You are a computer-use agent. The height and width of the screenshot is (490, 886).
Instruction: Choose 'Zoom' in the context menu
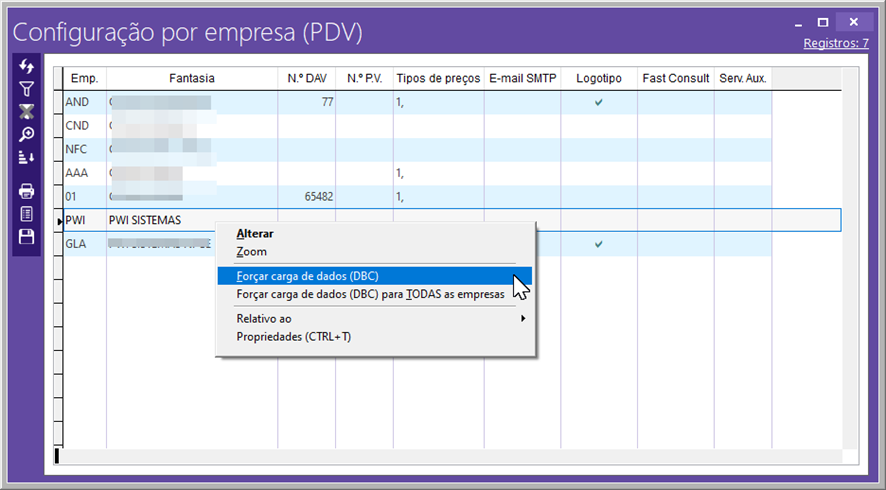(252, 252)
